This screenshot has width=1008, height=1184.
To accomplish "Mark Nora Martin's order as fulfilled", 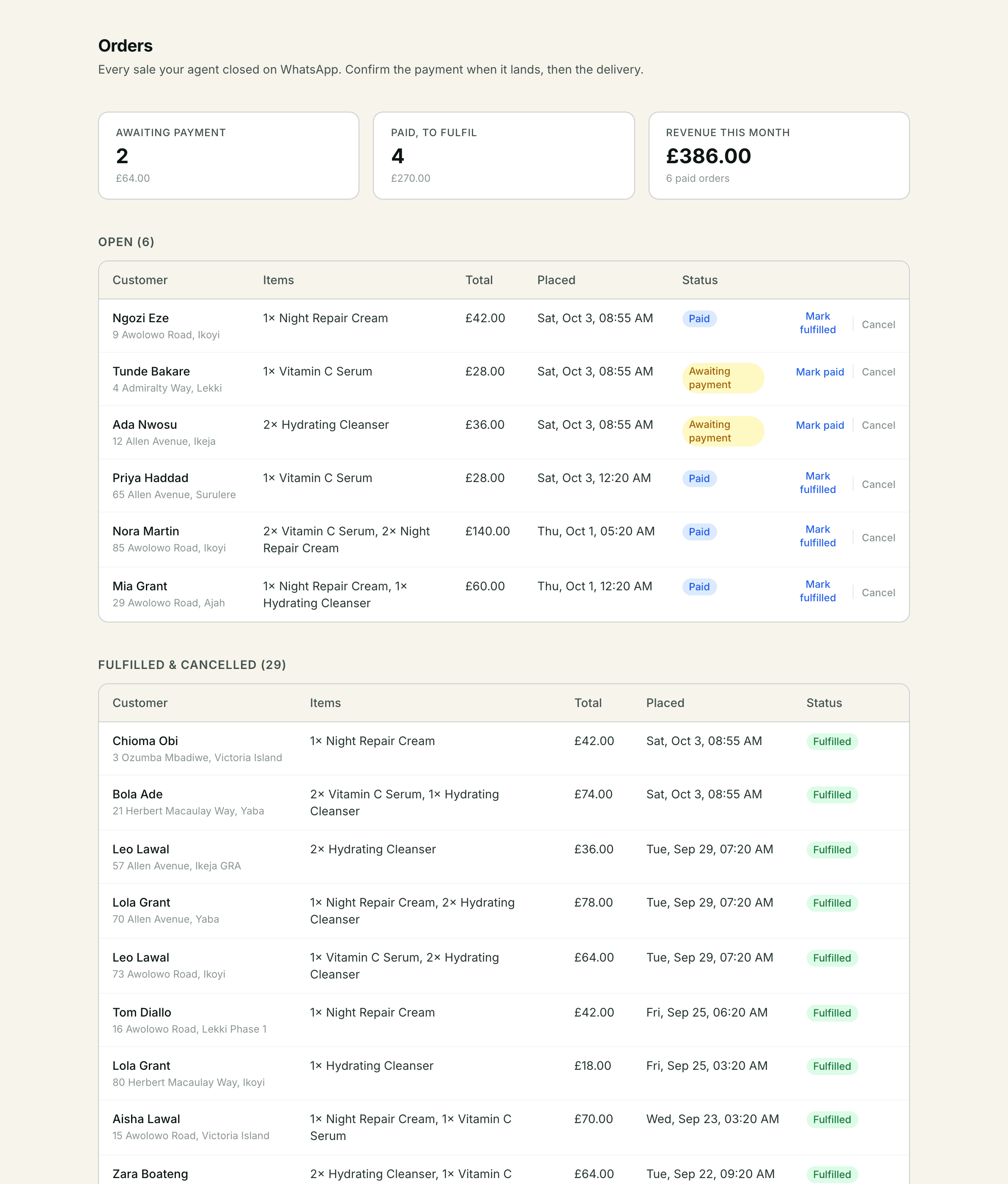I will (817, 536).
